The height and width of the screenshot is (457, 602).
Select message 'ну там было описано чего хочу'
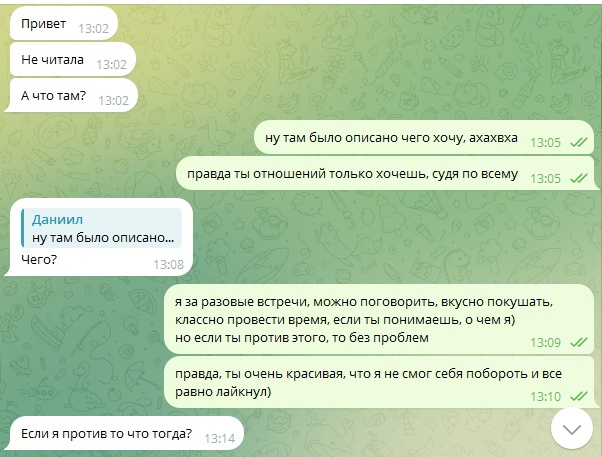point(424,137)
